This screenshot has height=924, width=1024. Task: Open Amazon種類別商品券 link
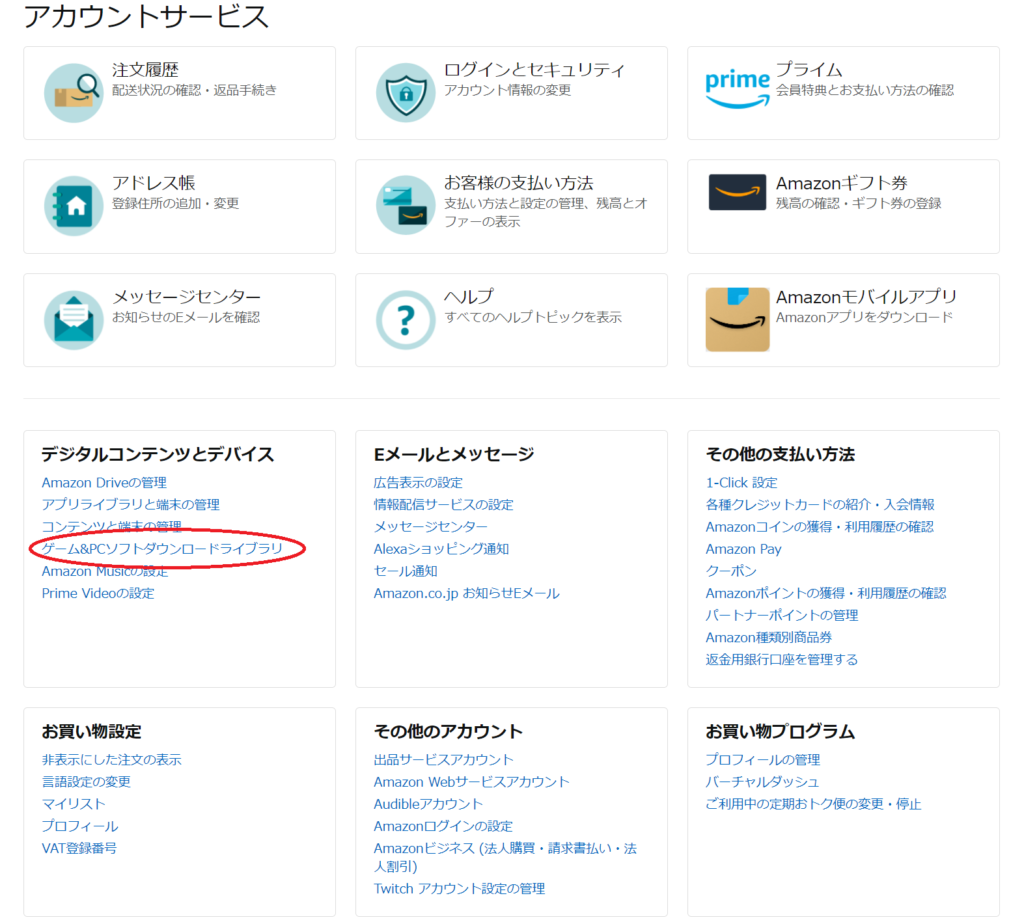click(769, 637)
